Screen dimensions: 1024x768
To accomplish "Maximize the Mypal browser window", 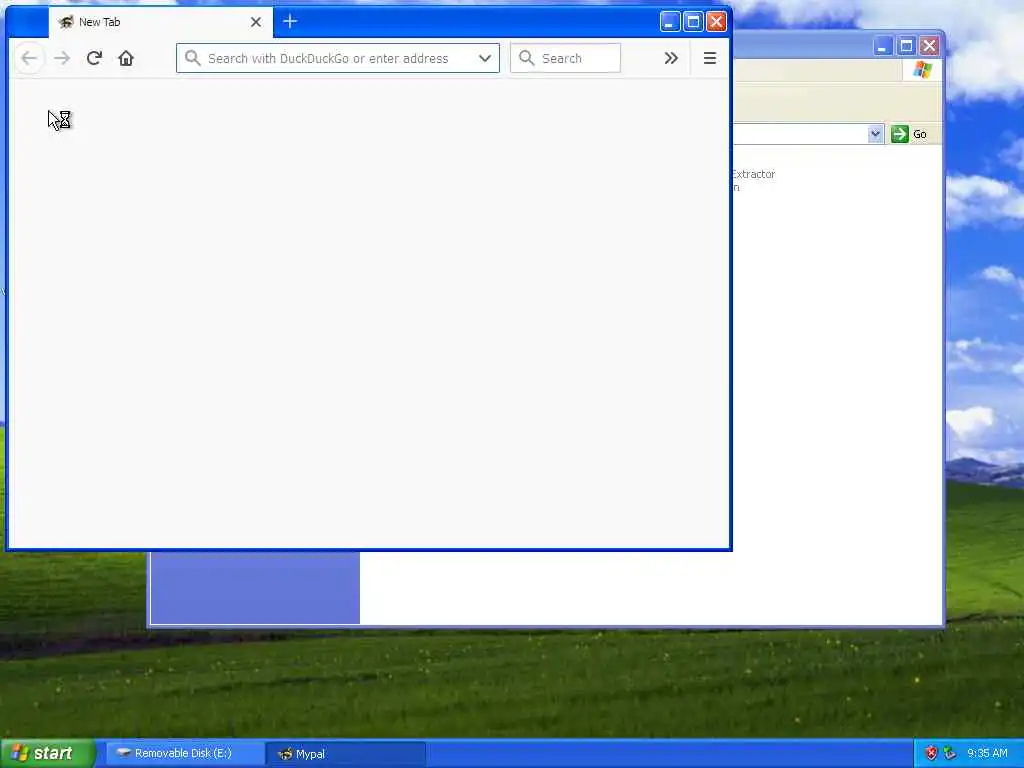I will click(x=693, y=22).
